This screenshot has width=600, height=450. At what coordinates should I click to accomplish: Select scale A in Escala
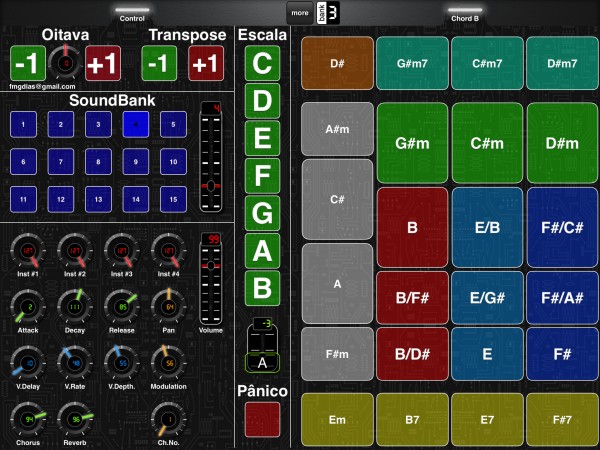pos(262,251)
